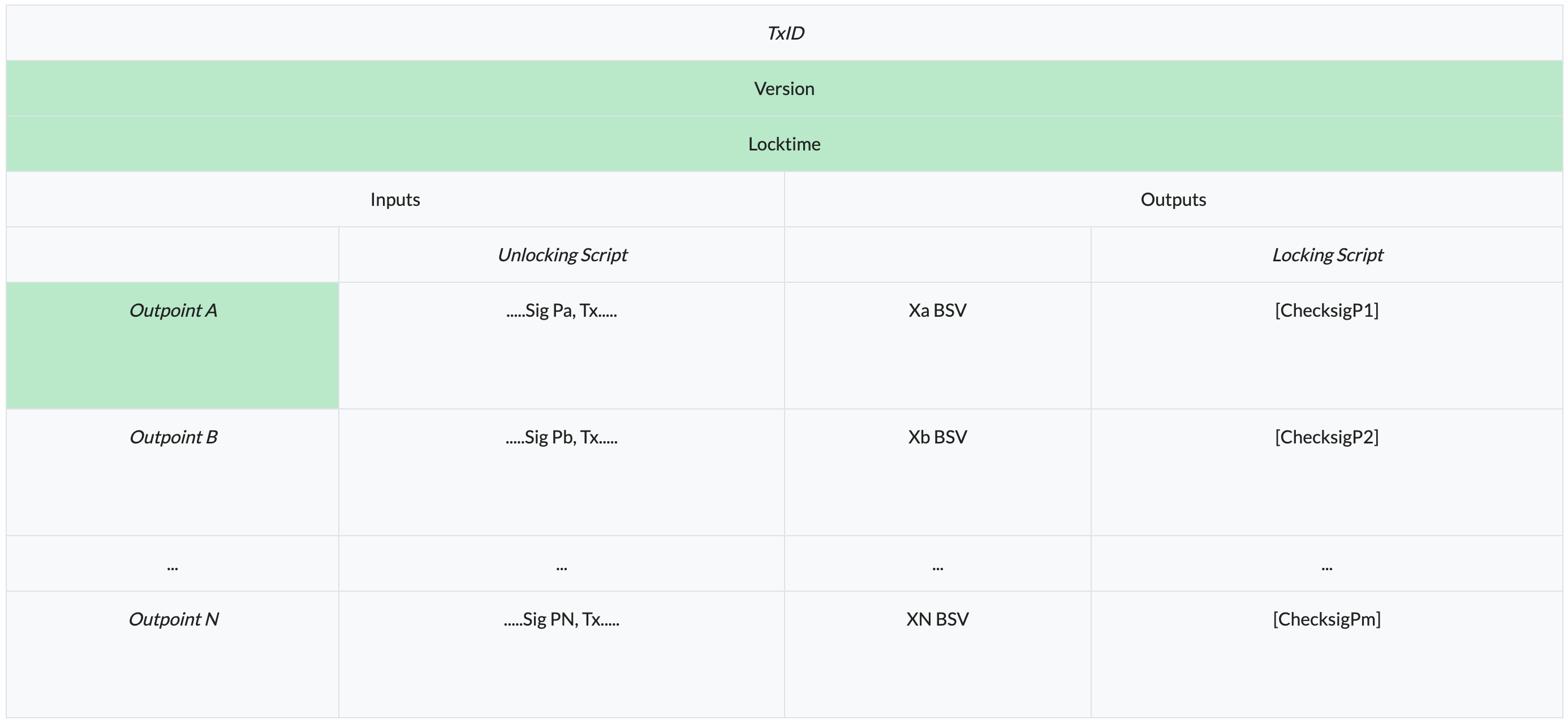Select the Sig PN, Tx unlocking script
The width and height of the screenshot is (1568, 724).
point(561,619)
